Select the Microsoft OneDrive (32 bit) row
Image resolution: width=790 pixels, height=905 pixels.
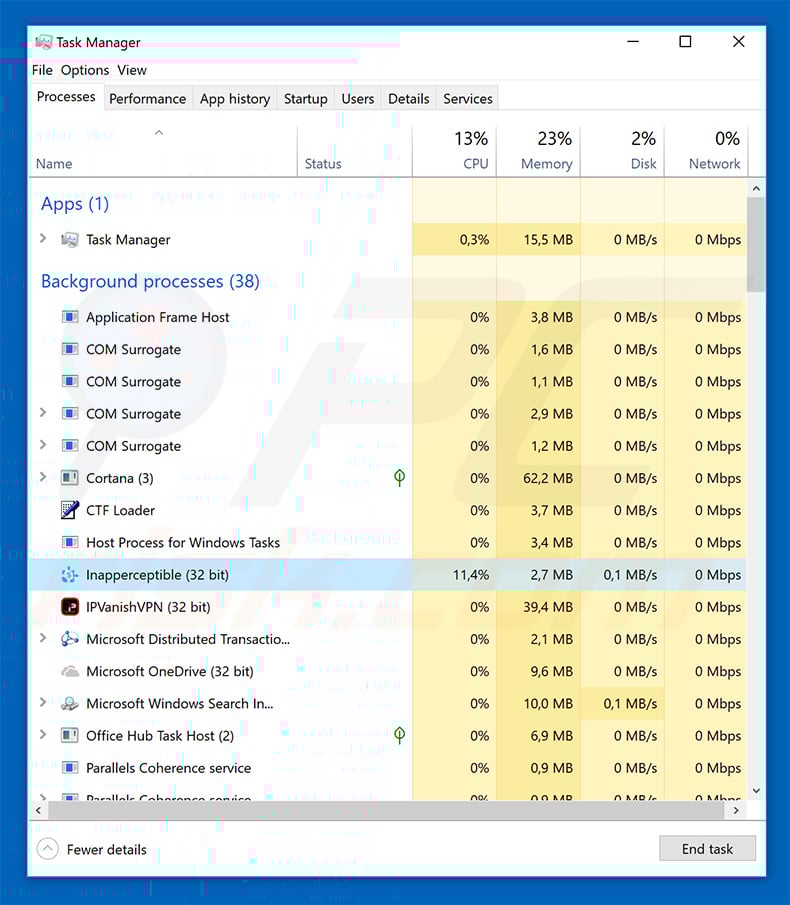point(388,671)
